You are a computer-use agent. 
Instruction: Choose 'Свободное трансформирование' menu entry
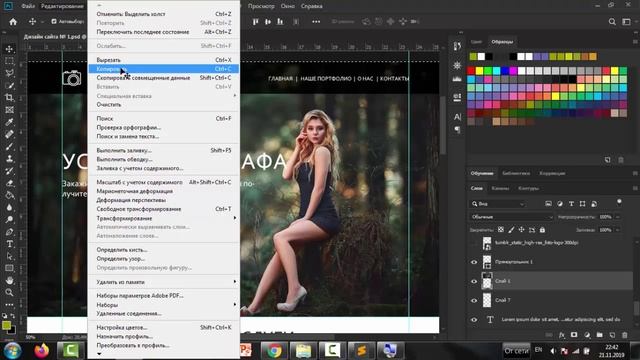pyautogui.click(x=164, y=209)
